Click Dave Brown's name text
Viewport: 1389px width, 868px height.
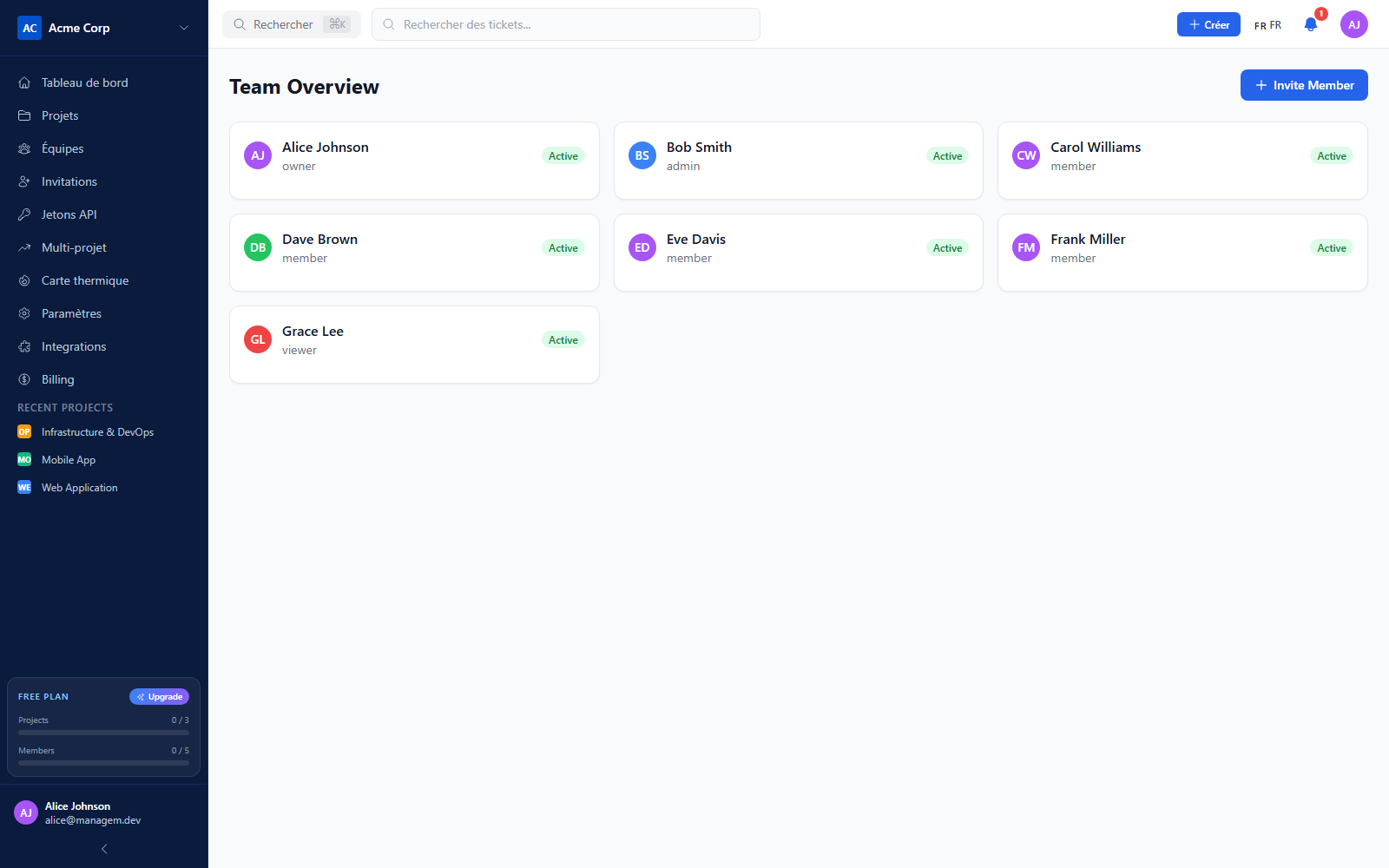(x=319, y=240)
